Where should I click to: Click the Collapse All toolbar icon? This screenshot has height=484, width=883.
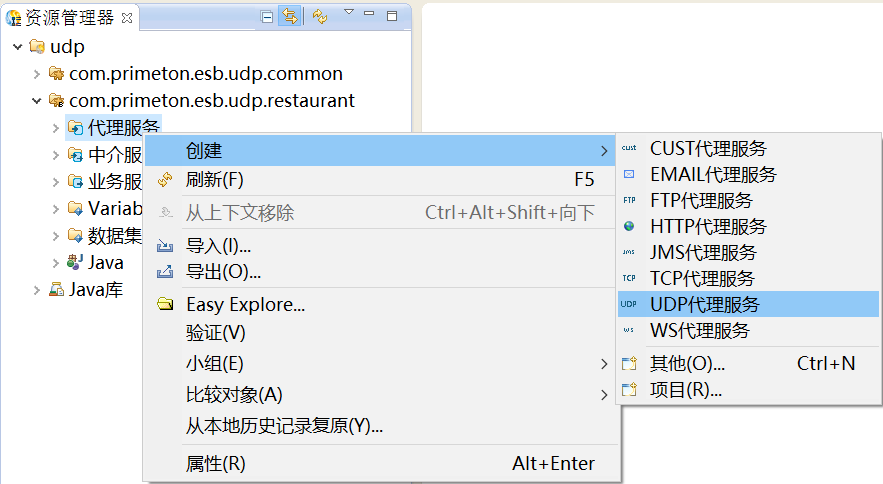tap(267, 16)
